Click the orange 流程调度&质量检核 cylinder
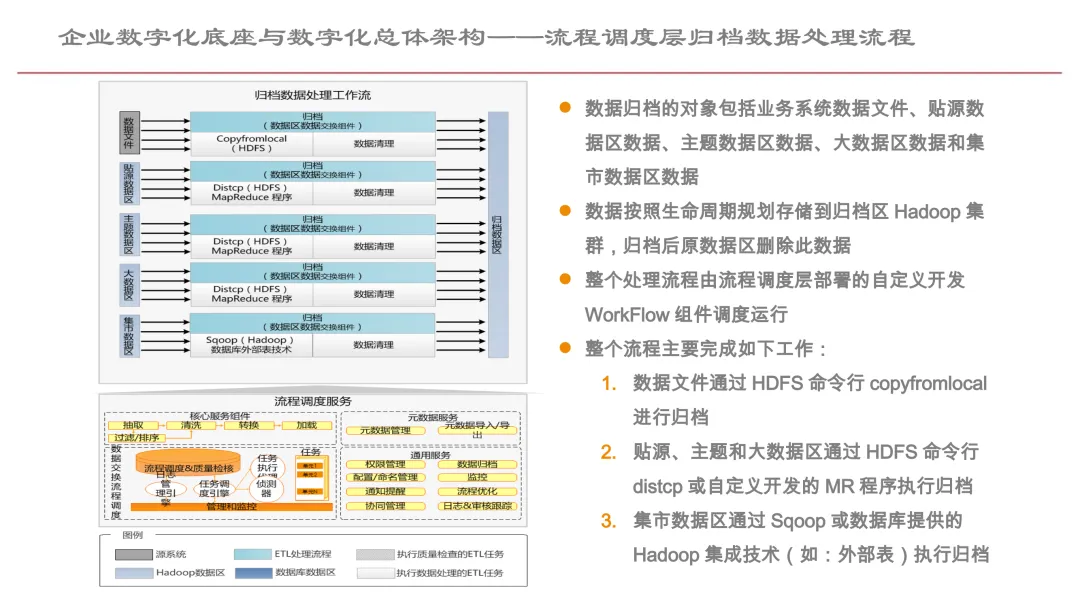This screenshot has width=1080, height=607. [x=188, y=462]
